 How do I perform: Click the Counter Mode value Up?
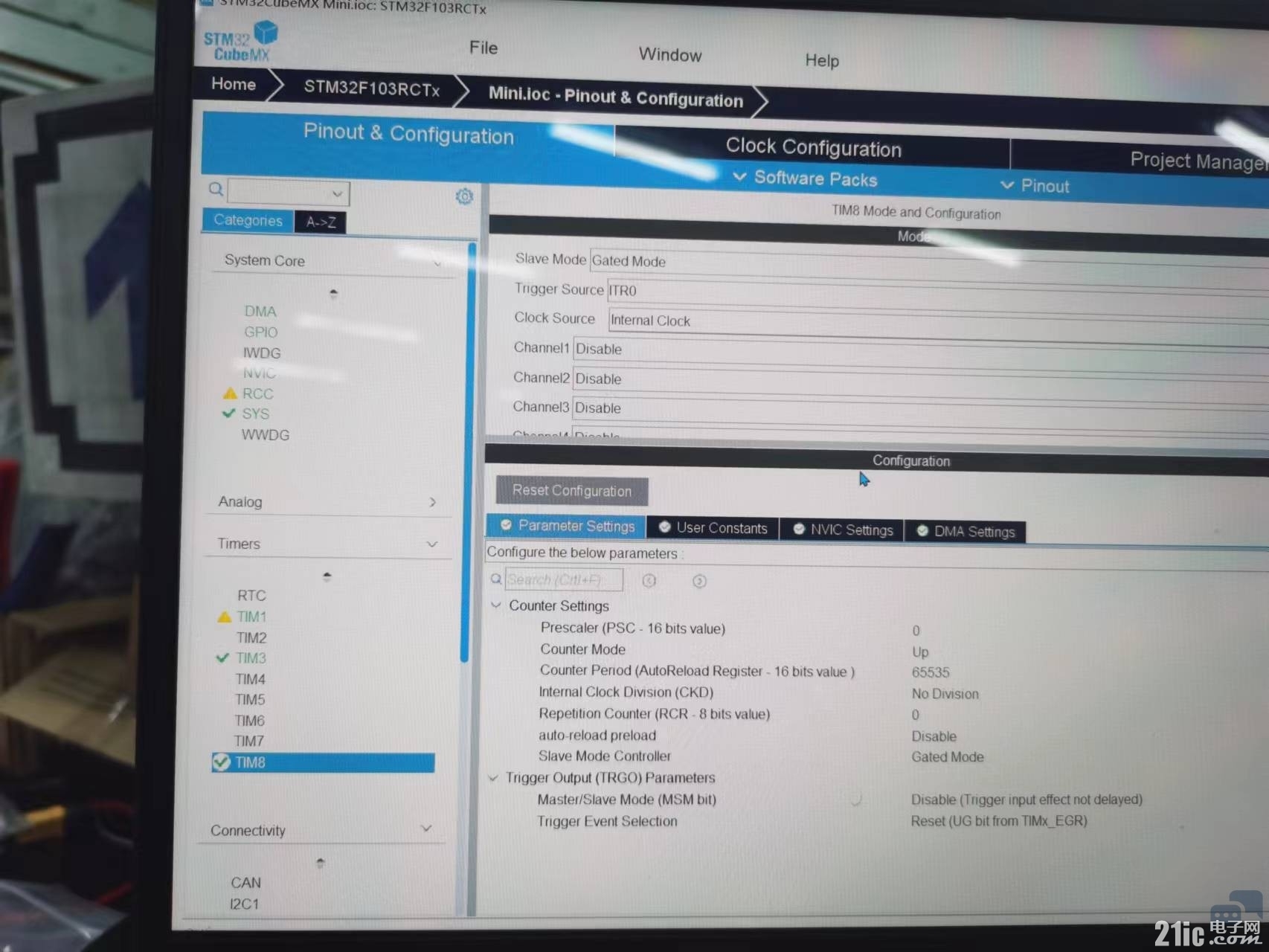tap(921, 652)
